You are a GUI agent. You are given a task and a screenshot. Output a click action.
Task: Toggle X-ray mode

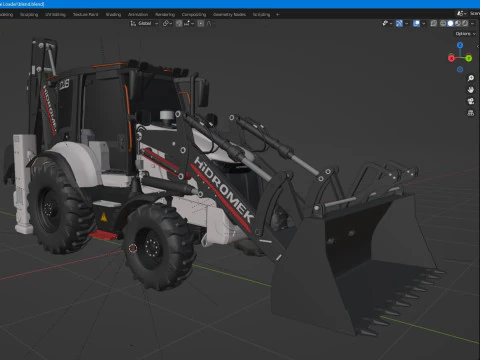[434, 23]
